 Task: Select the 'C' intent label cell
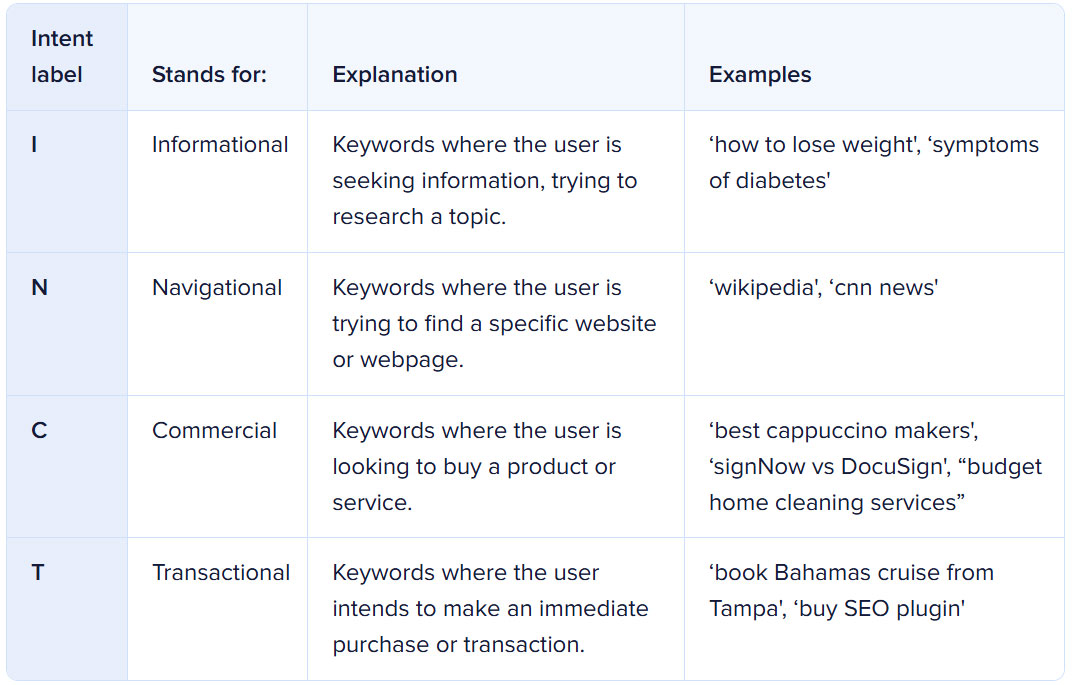[x=67, y=466]
